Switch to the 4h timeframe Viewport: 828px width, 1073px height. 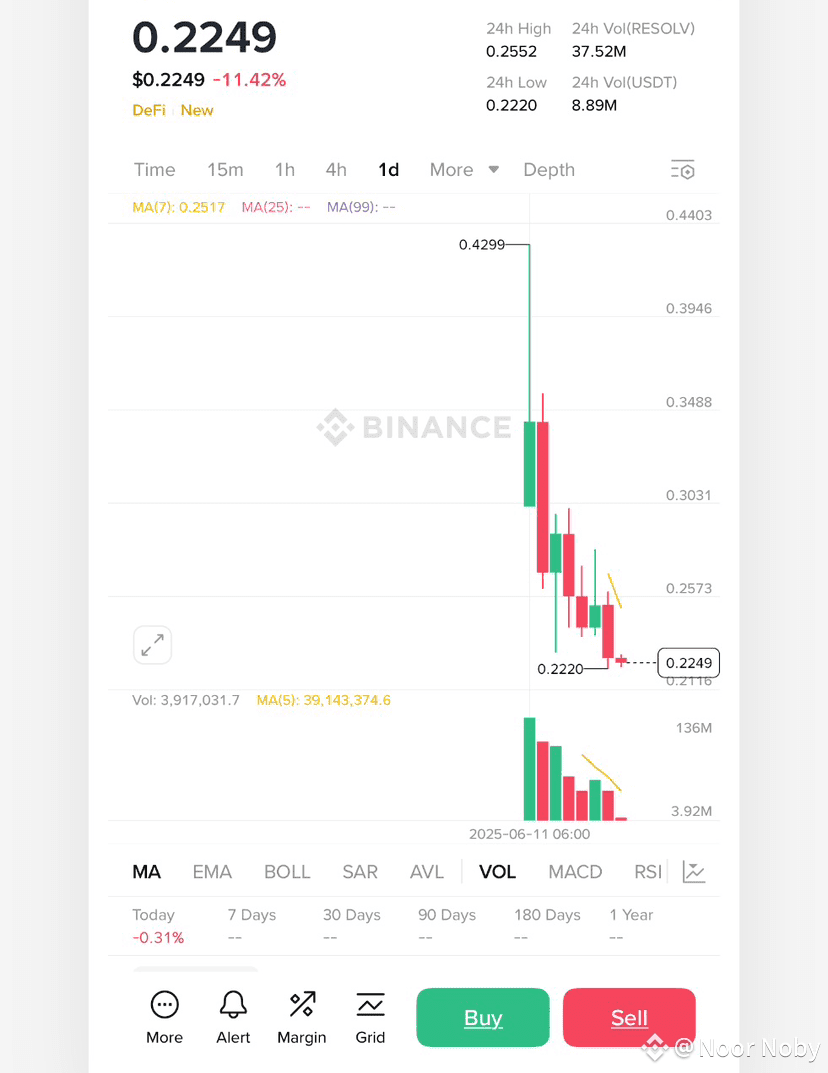click(x=336, y=170)
